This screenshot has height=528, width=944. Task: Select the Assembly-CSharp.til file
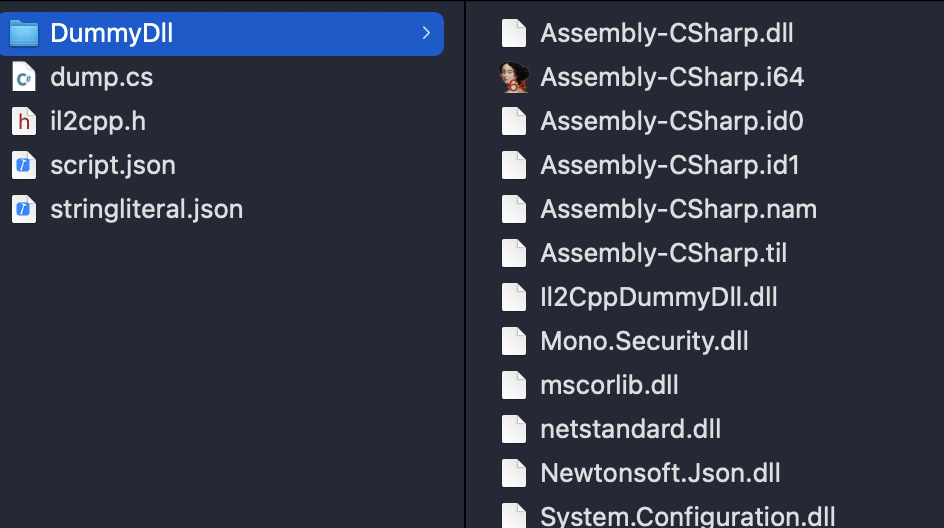663,253
